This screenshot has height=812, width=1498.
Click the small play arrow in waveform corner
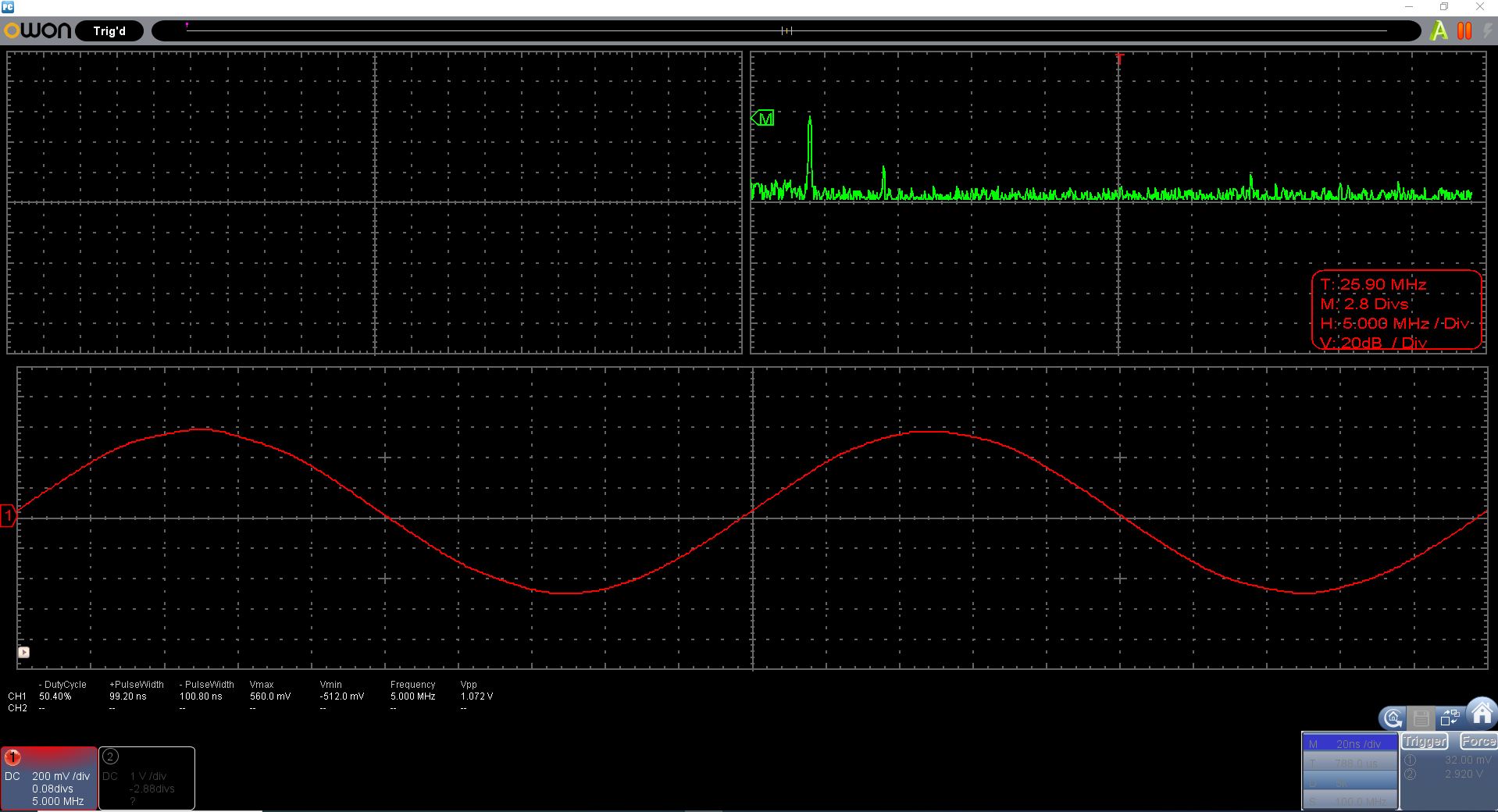[23, 652]
